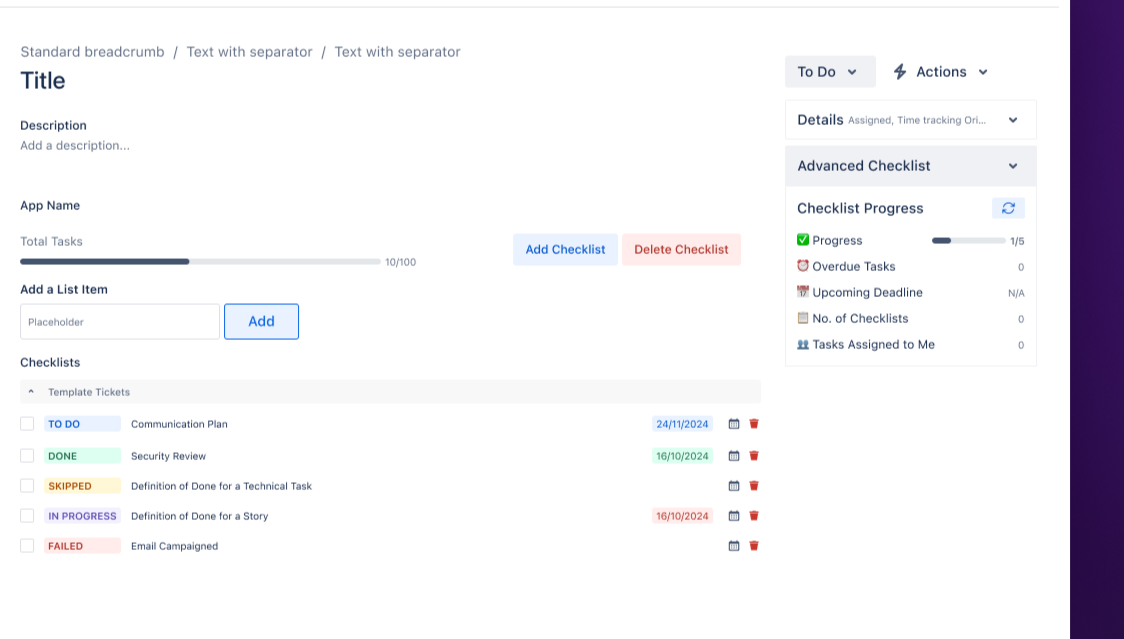Image resolution: width=1124 pixels, height=639 pixels.
Task: Tick the Security Review checkbox
Action: (27, 456)
